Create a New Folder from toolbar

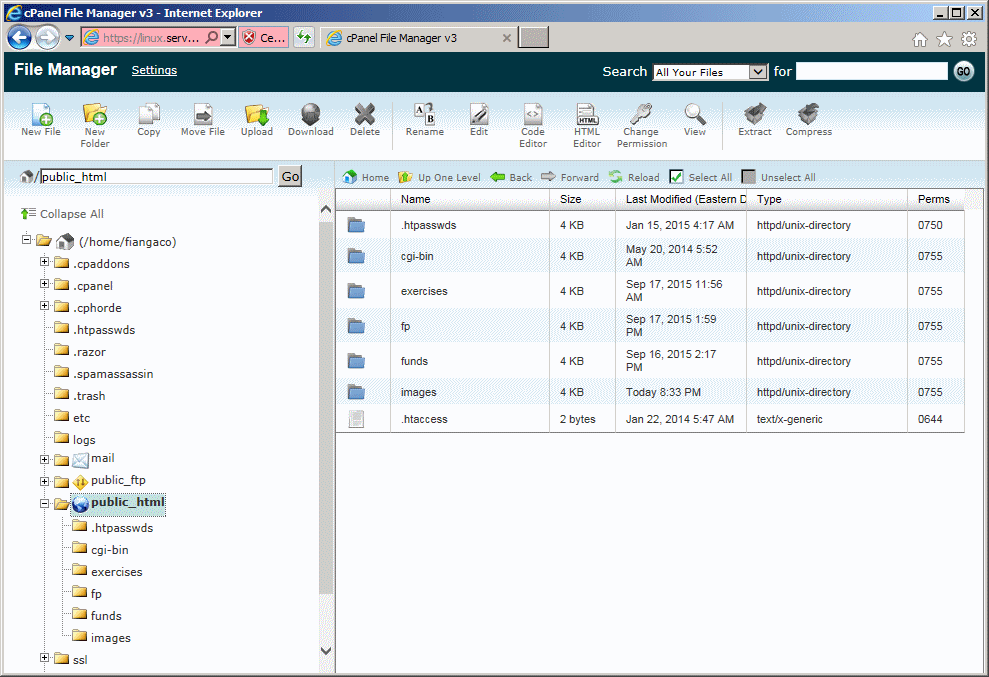click(95, 126)
